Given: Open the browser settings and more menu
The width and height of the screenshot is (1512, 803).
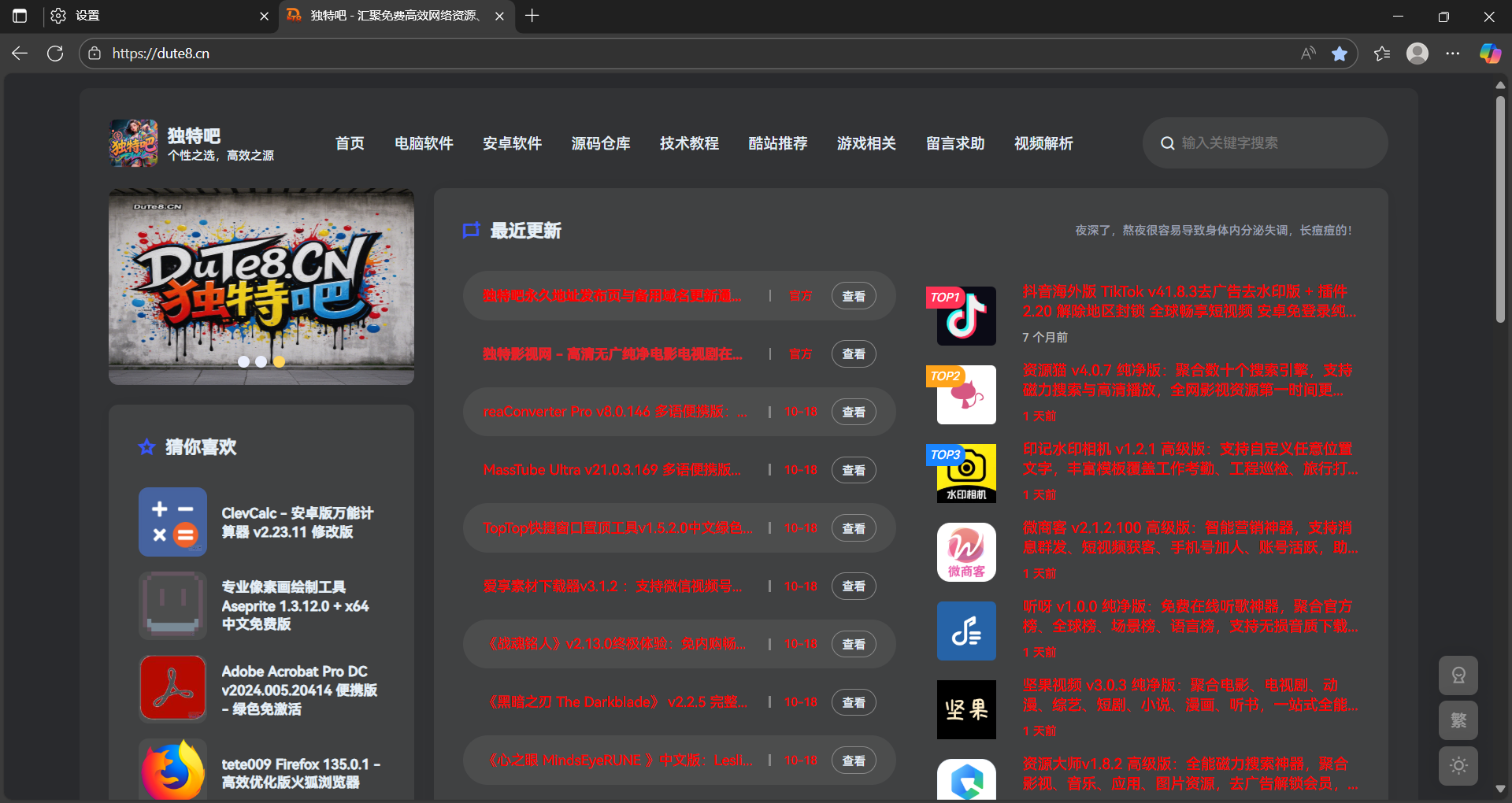Looking at the screenshot, I should tap(1453, 54).
